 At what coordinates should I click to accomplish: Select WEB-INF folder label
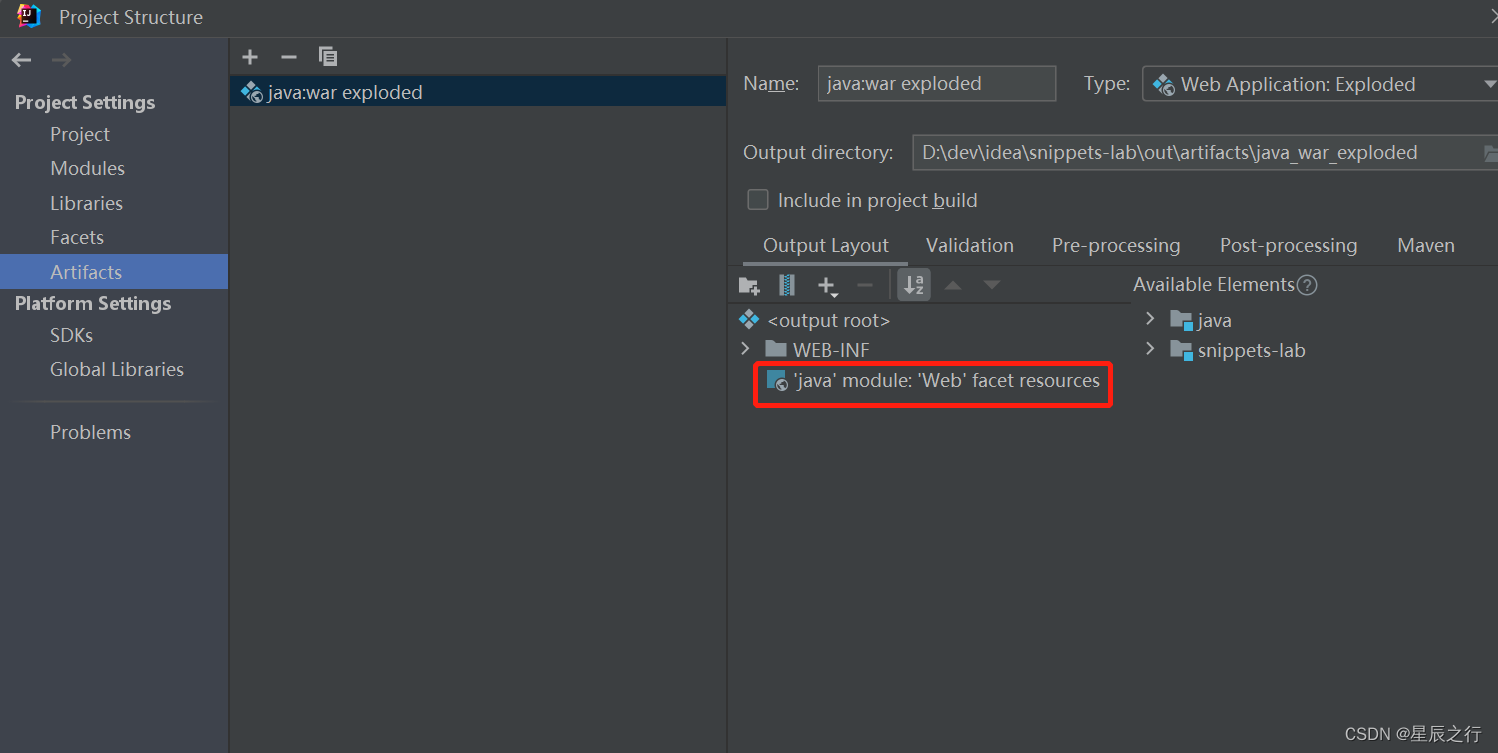831,350
